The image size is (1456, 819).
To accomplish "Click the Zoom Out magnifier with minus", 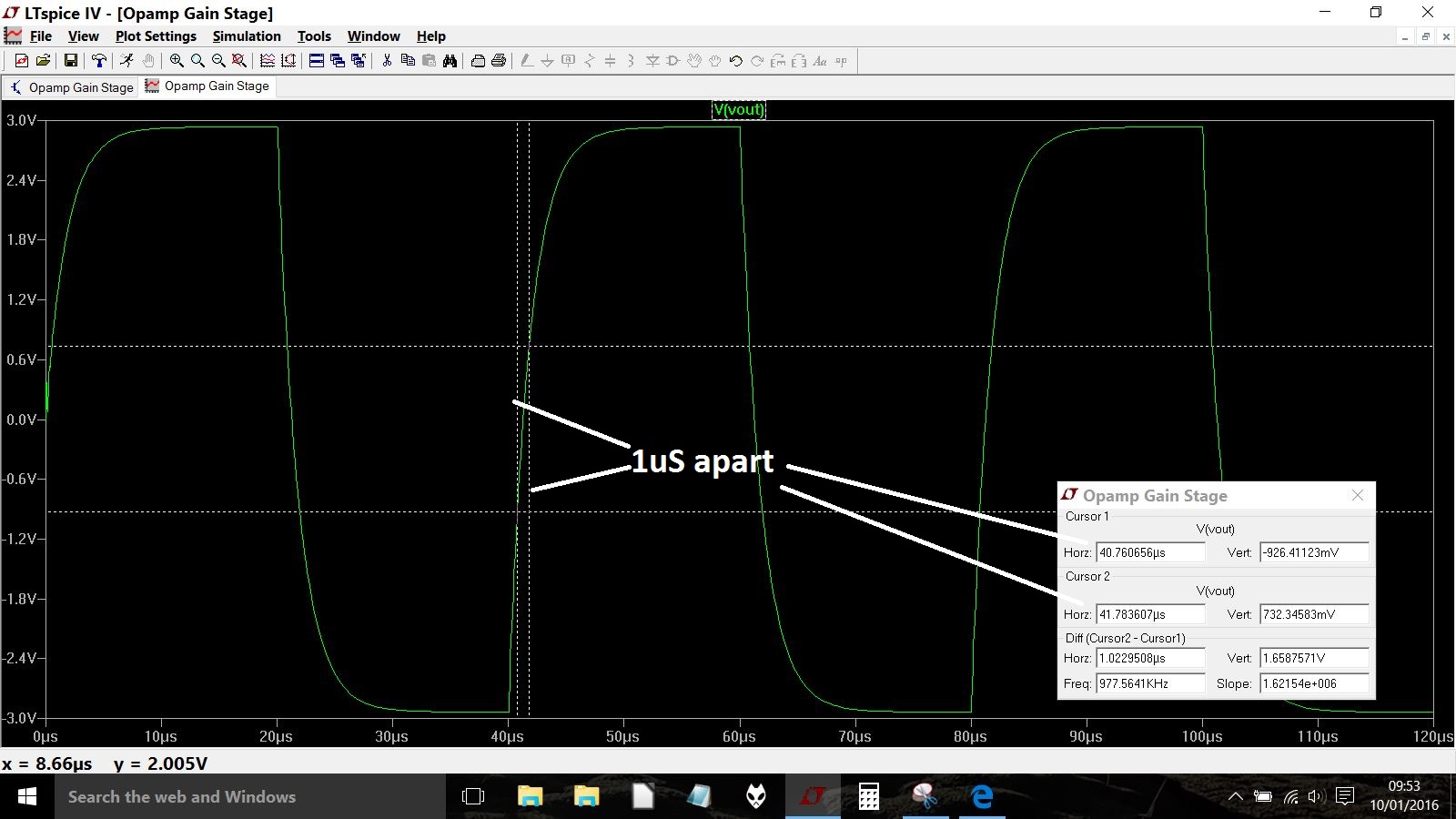I will coord(218,61).
